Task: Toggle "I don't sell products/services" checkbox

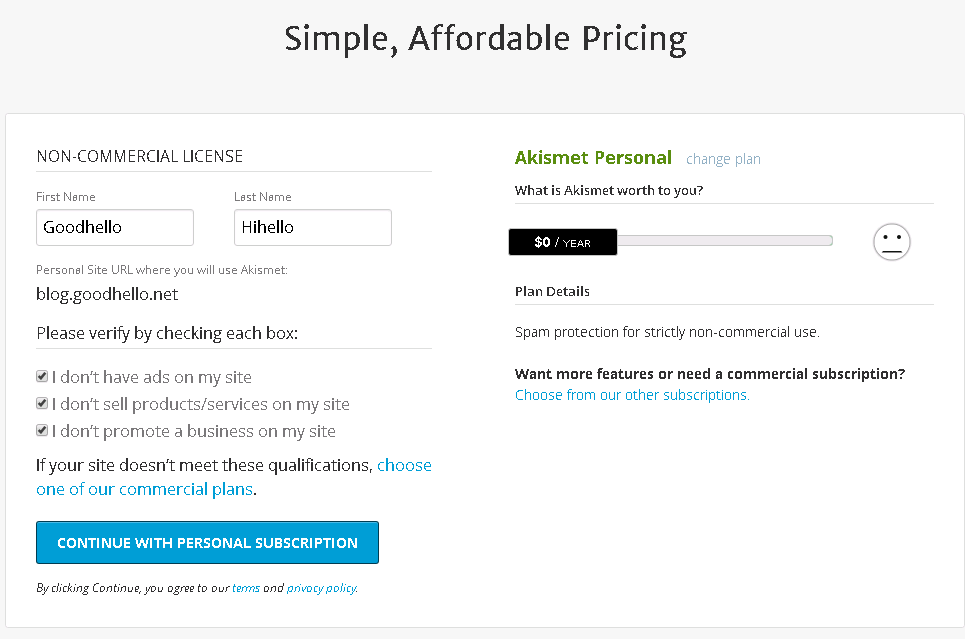Action: [42, 404]
